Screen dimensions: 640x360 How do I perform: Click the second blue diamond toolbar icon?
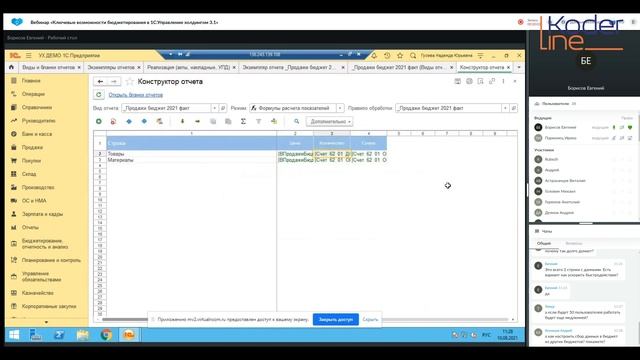(144, 121)
